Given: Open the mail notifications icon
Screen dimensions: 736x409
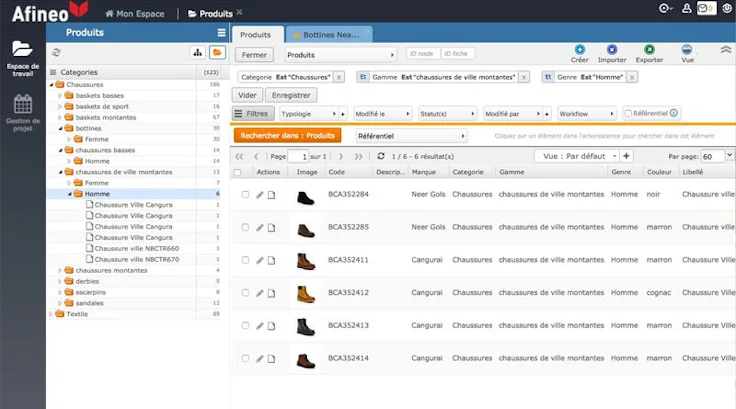Looking at the screenshot, I should click(706, 8).
